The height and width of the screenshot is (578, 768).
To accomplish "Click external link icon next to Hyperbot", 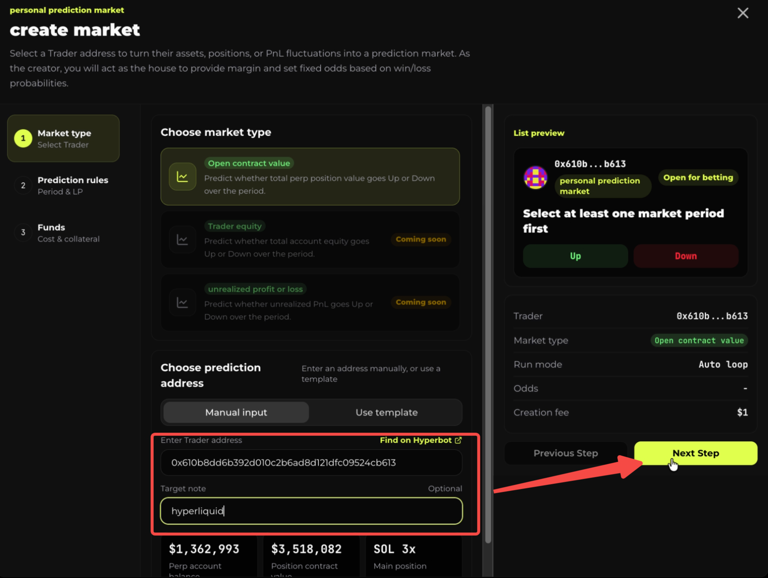I will 458,440.
